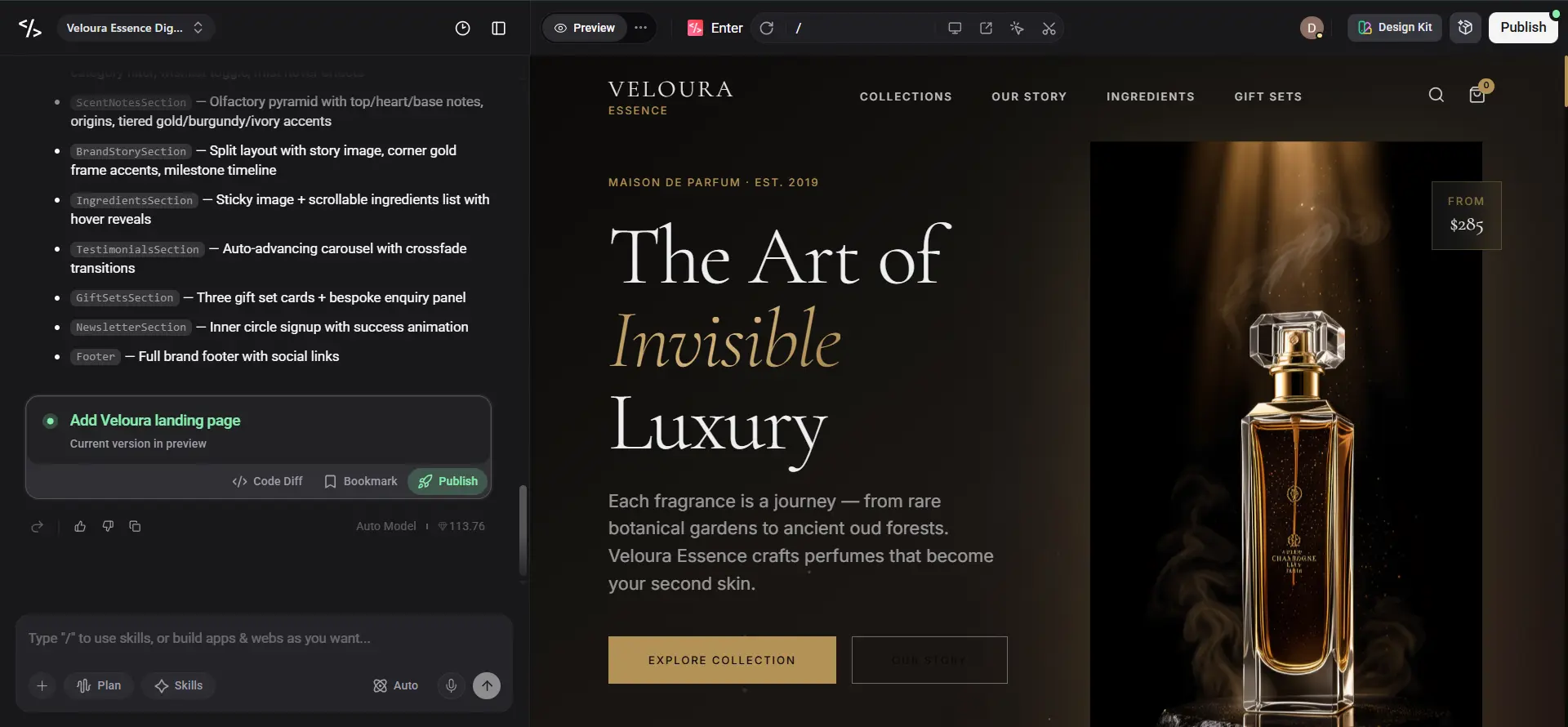Click the Footer code tag
This screenshot has height=727, width=1568.
96,357
